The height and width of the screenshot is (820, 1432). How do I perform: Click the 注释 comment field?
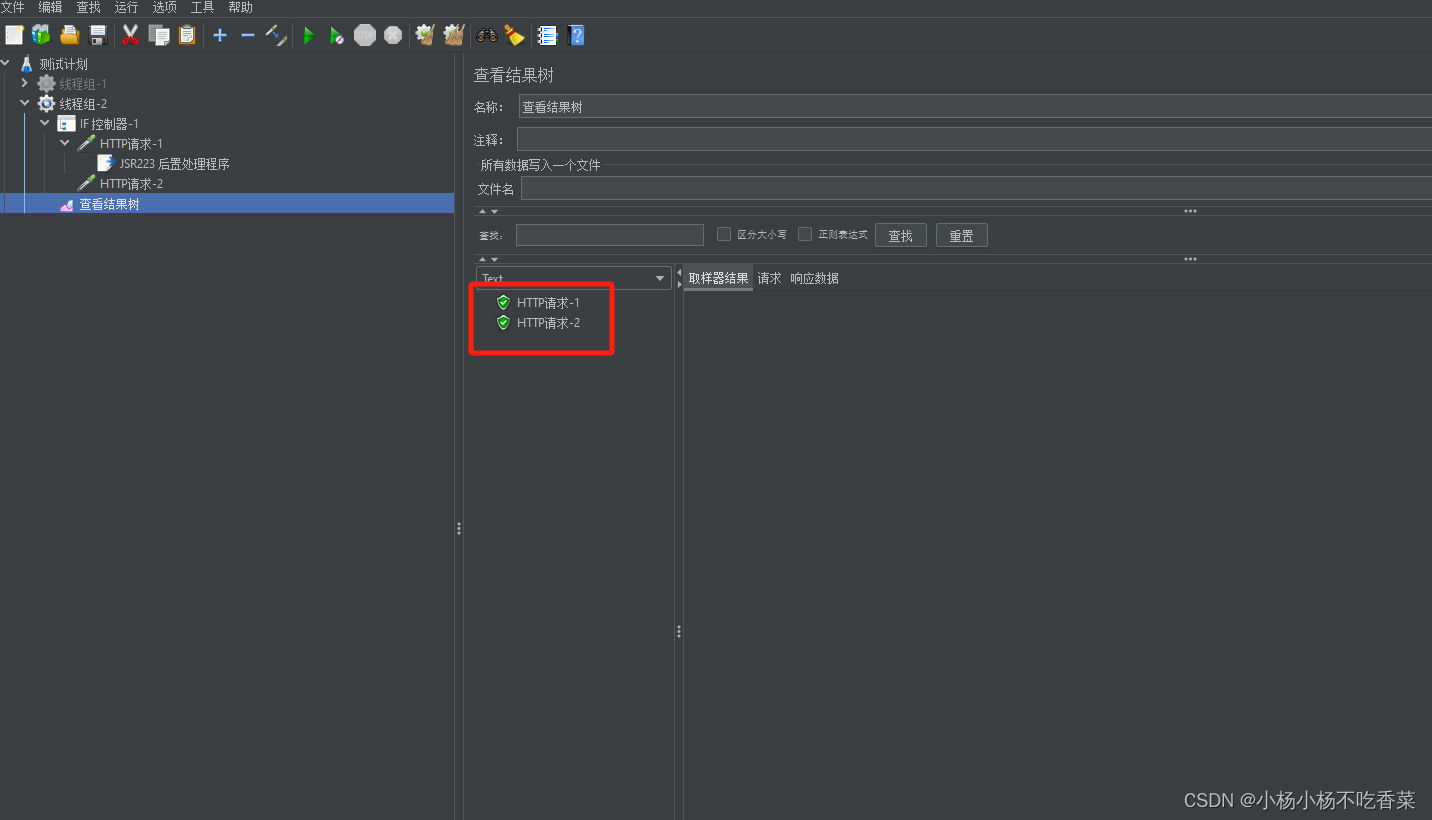pyautogui.click(x=974, y=140)
